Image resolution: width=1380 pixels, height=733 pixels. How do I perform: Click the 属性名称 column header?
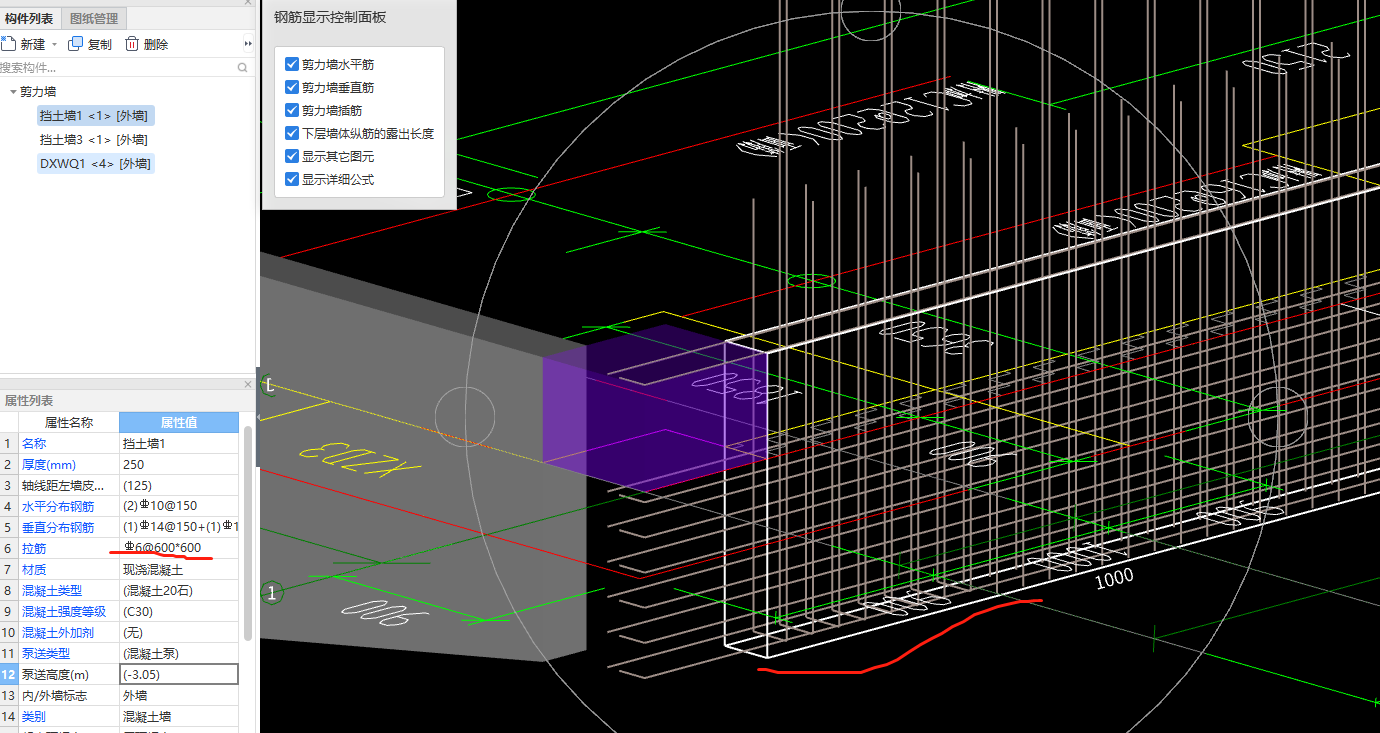tap(69, 422)
